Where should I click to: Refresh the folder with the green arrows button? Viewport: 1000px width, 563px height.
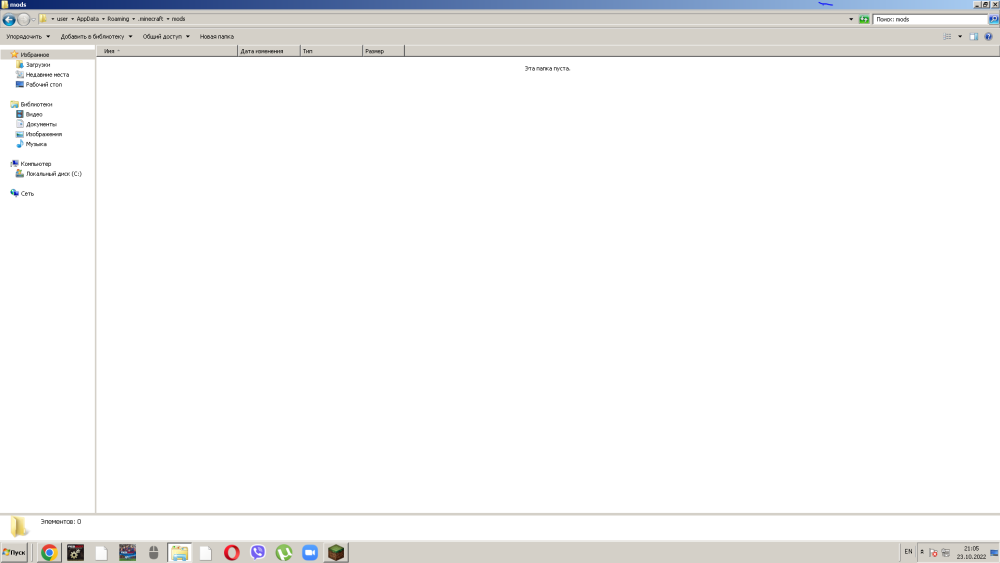(864, 19)
